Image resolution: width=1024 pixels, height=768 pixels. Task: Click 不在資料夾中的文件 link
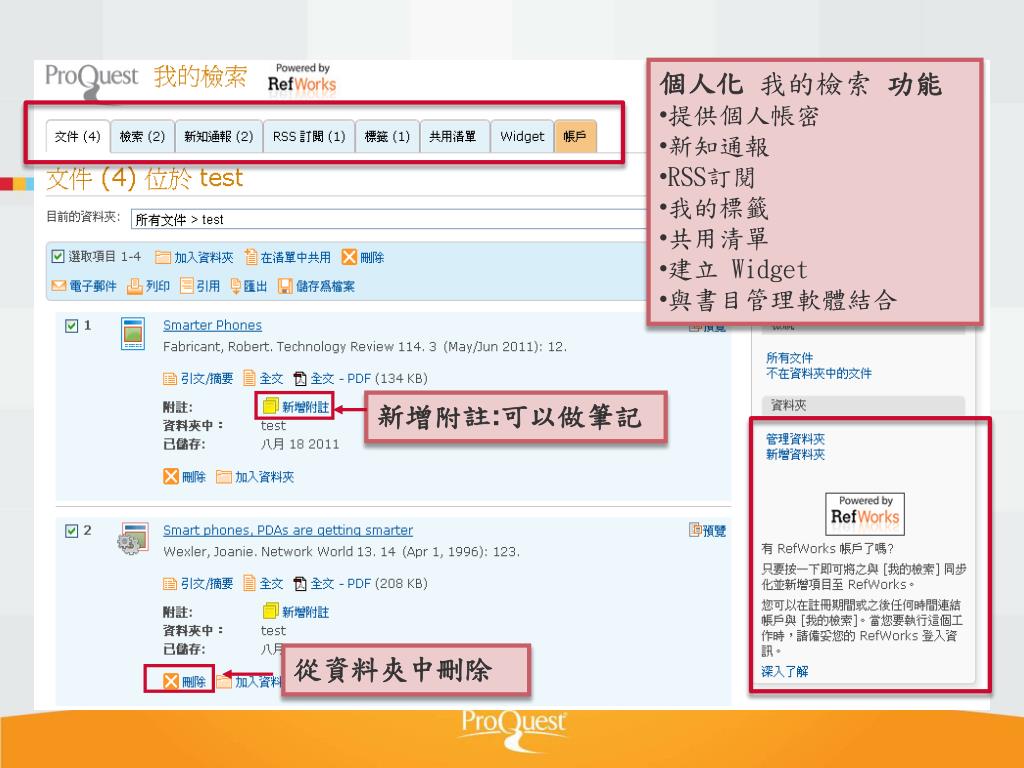pos(818,374)
